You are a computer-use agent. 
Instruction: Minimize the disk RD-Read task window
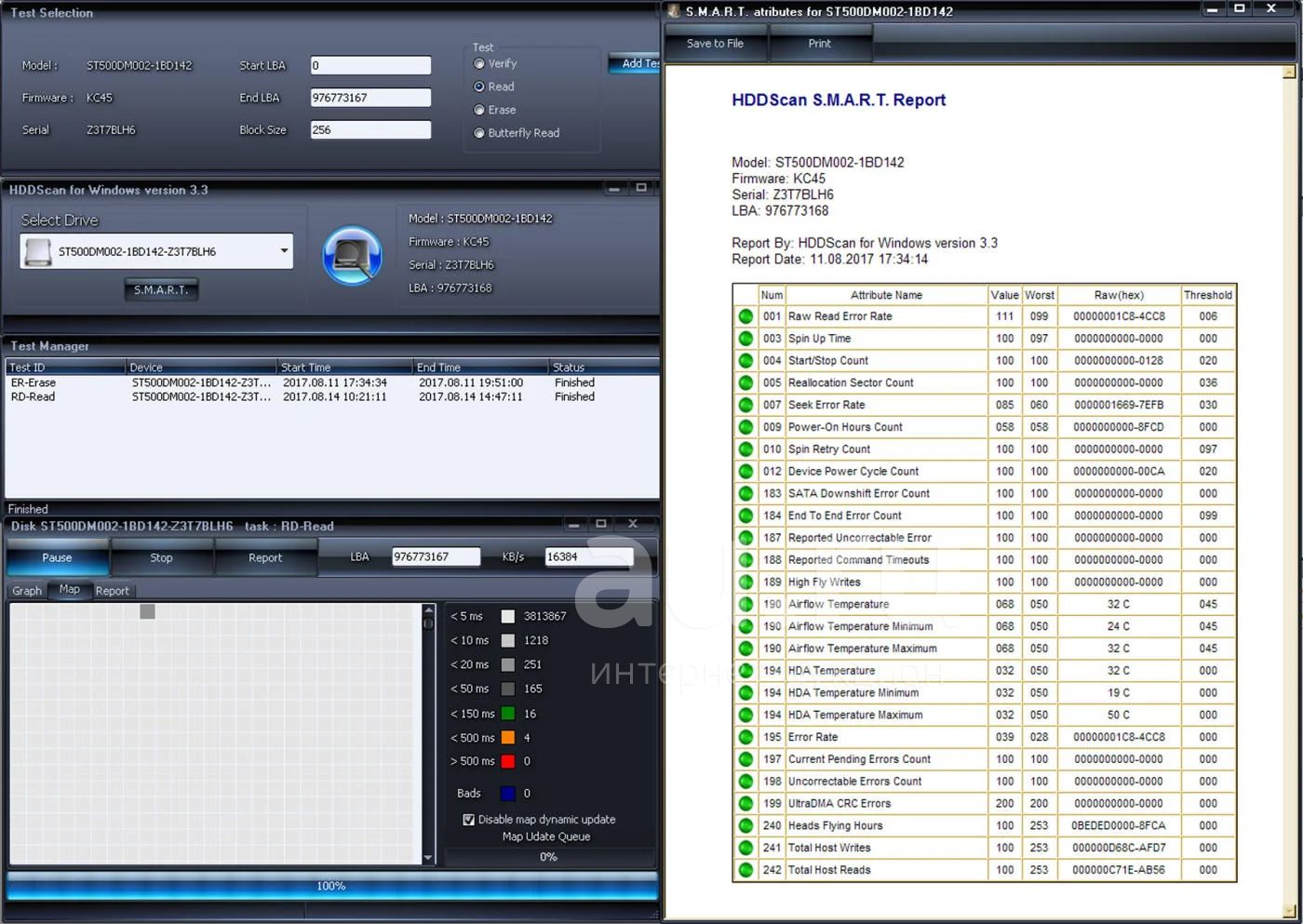(573, 525)
